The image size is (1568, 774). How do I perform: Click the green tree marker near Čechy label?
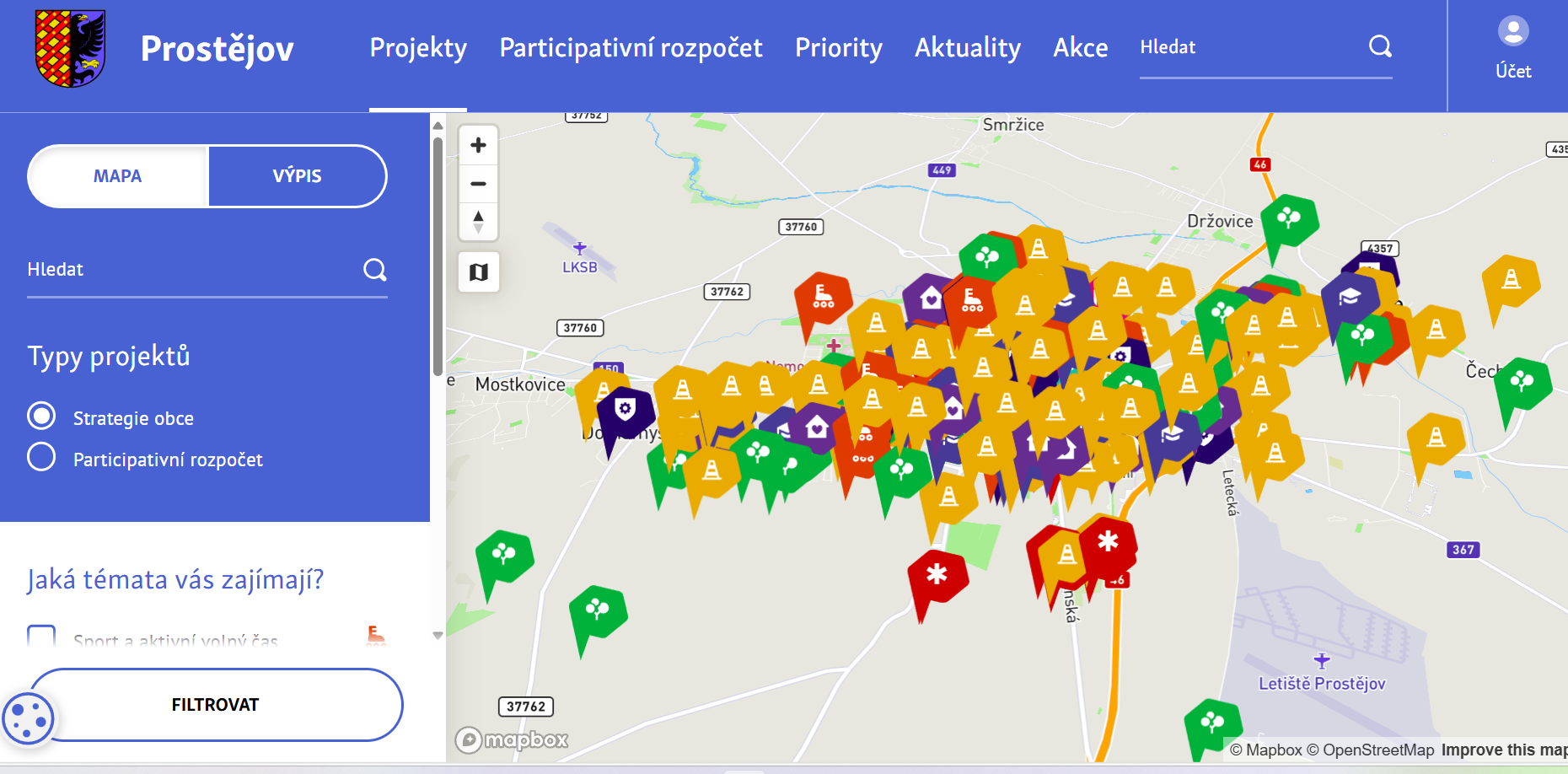point(1522,383)
